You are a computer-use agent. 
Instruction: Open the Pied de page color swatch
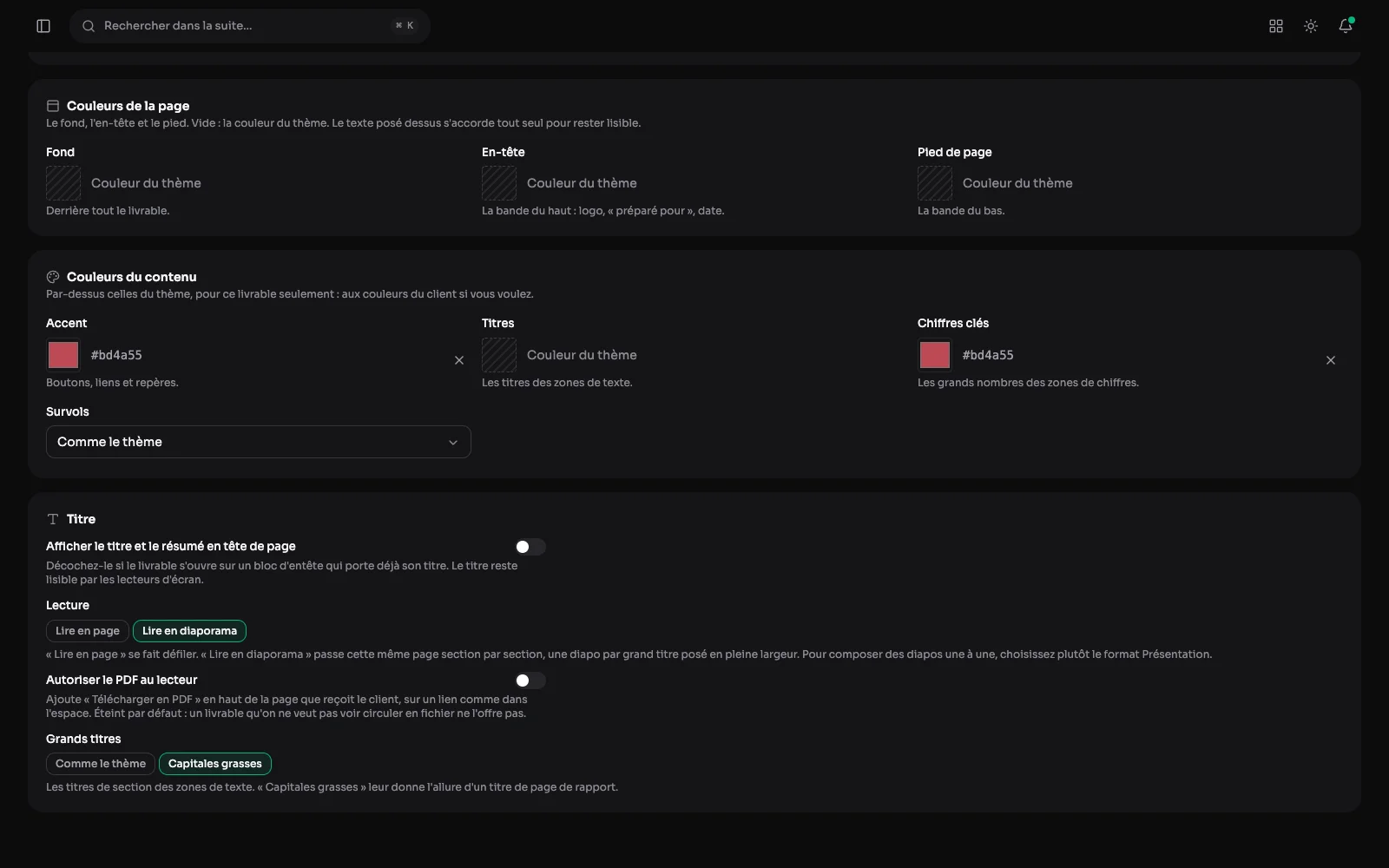[x=935, y=183]
